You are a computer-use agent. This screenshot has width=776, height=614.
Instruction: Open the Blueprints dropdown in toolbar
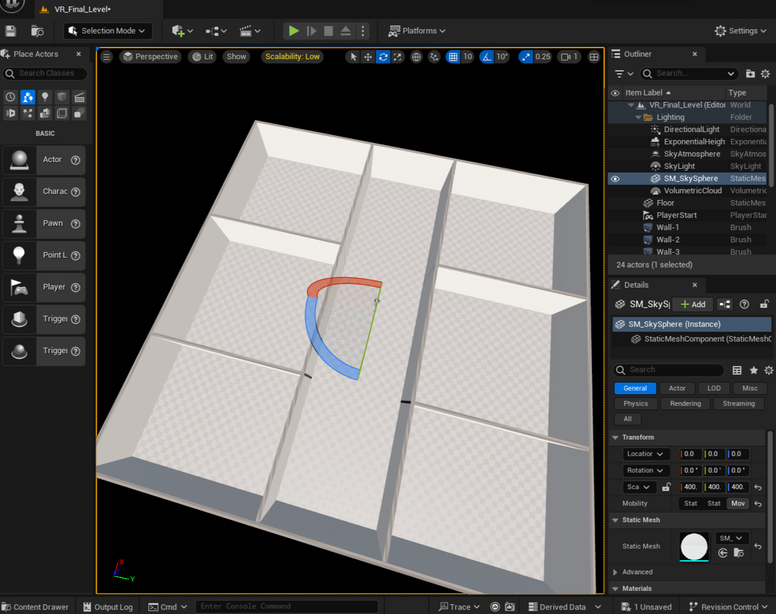click(x=216, y=31)
